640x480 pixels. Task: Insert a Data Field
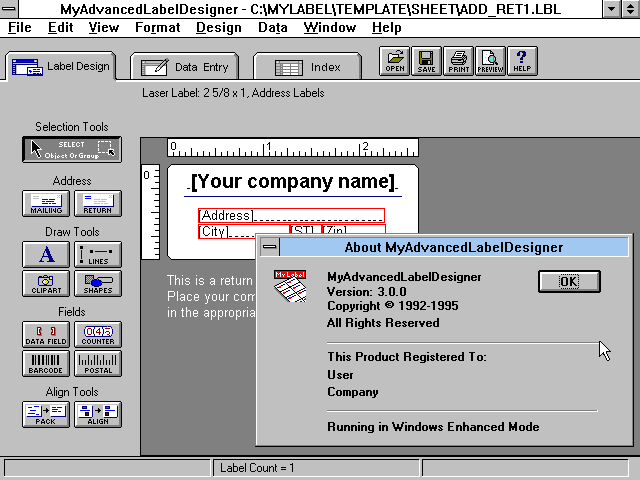46,334
